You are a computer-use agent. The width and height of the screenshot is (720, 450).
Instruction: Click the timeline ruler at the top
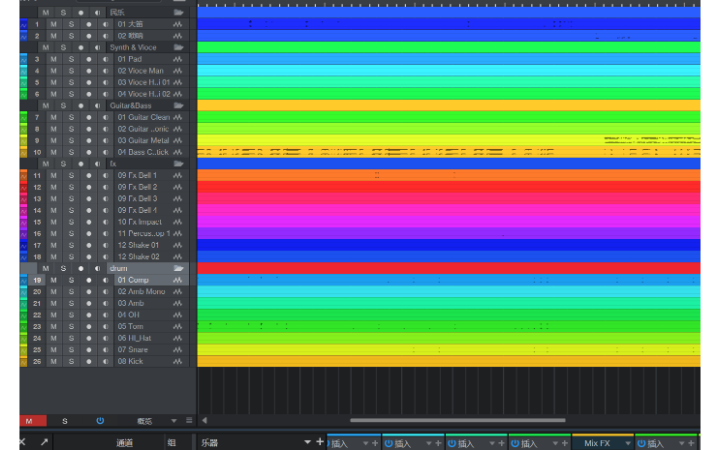pyautogui.click(x=449, y=4)
